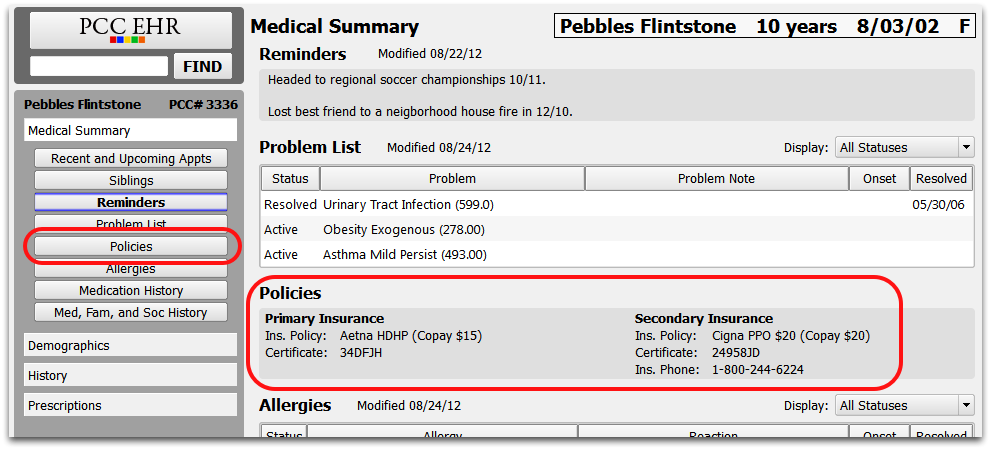Expand Problem List Display status dropdown
Image resolution: width=991 pixels, height=450 pixels.
click(905, 148)
